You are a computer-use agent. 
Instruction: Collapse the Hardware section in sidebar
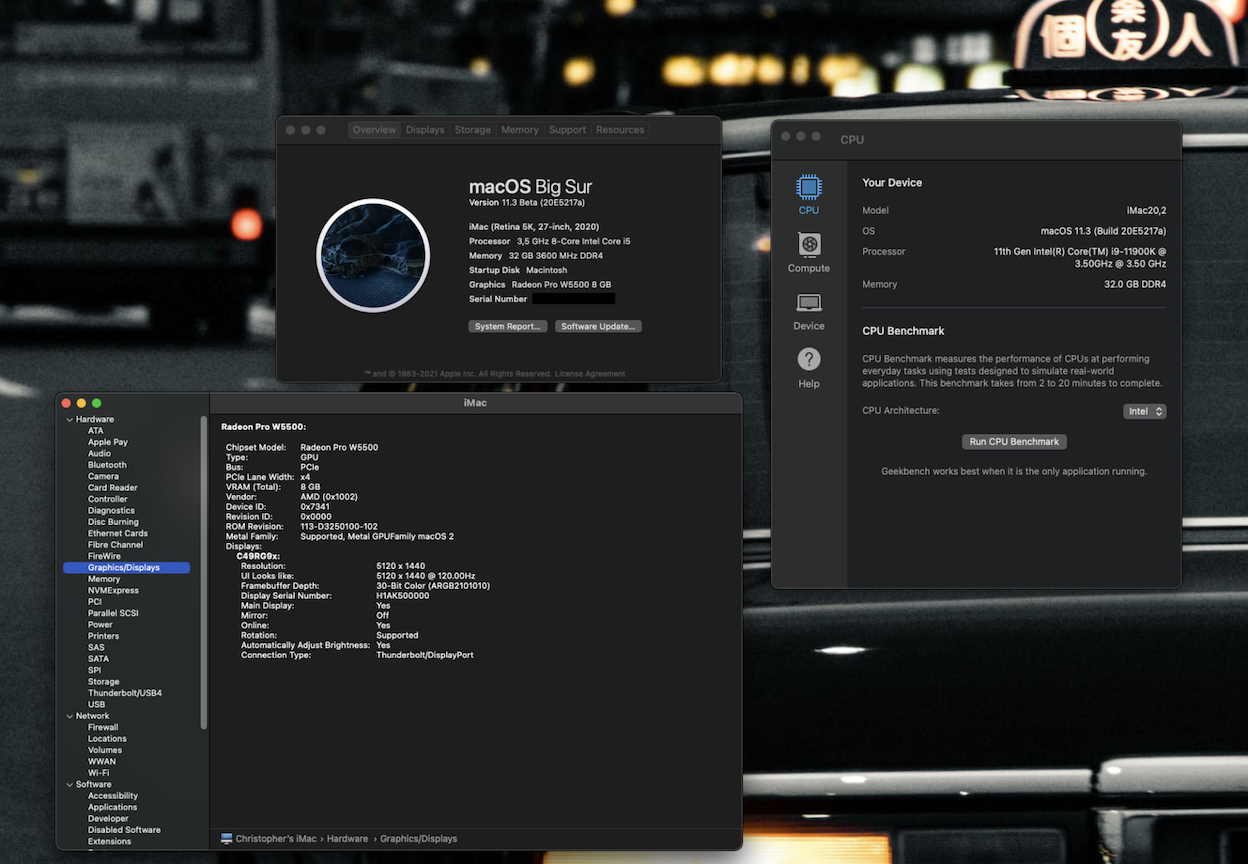click(70, 419)
